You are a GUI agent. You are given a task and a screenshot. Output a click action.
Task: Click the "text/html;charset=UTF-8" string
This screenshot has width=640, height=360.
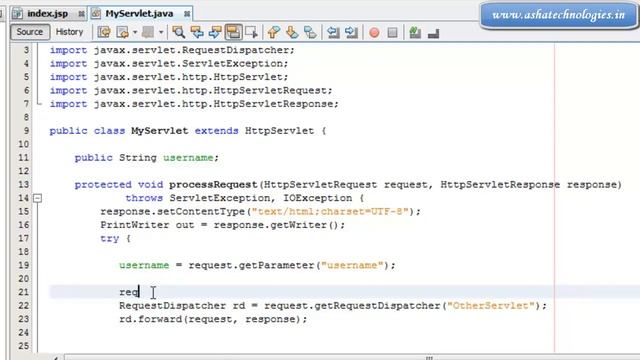click(330, 211)
